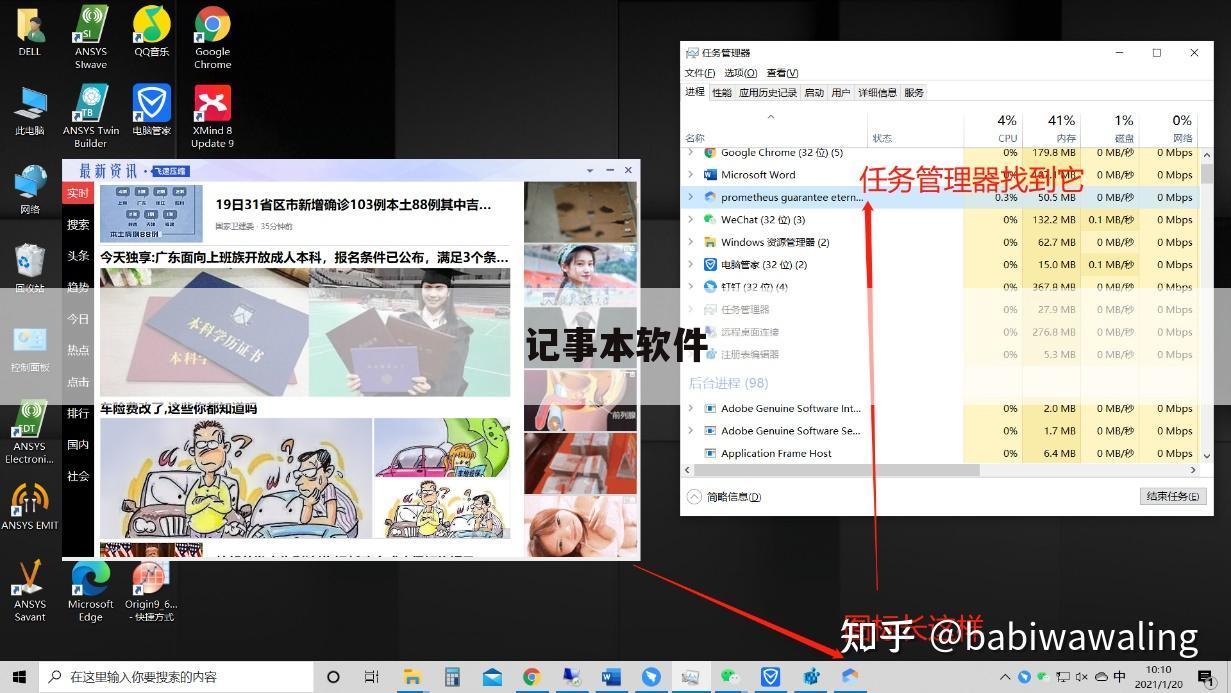Launch ANSYS EMIT desktop shortcut
This screenshot has width=1231, height=693.
(30, 506)
